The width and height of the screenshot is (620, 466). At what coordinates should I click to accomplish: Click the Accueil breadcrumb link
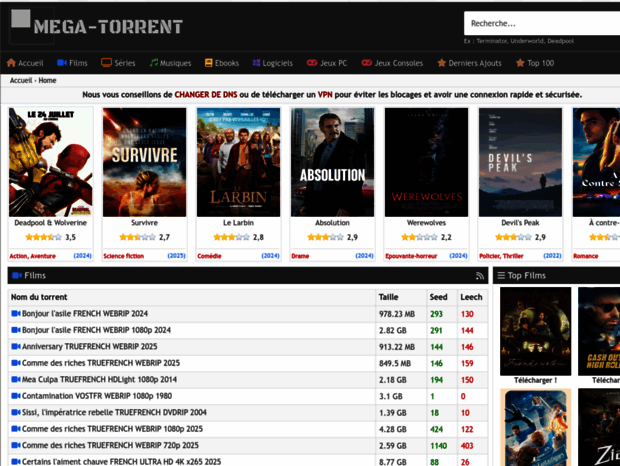pos(21,80)
